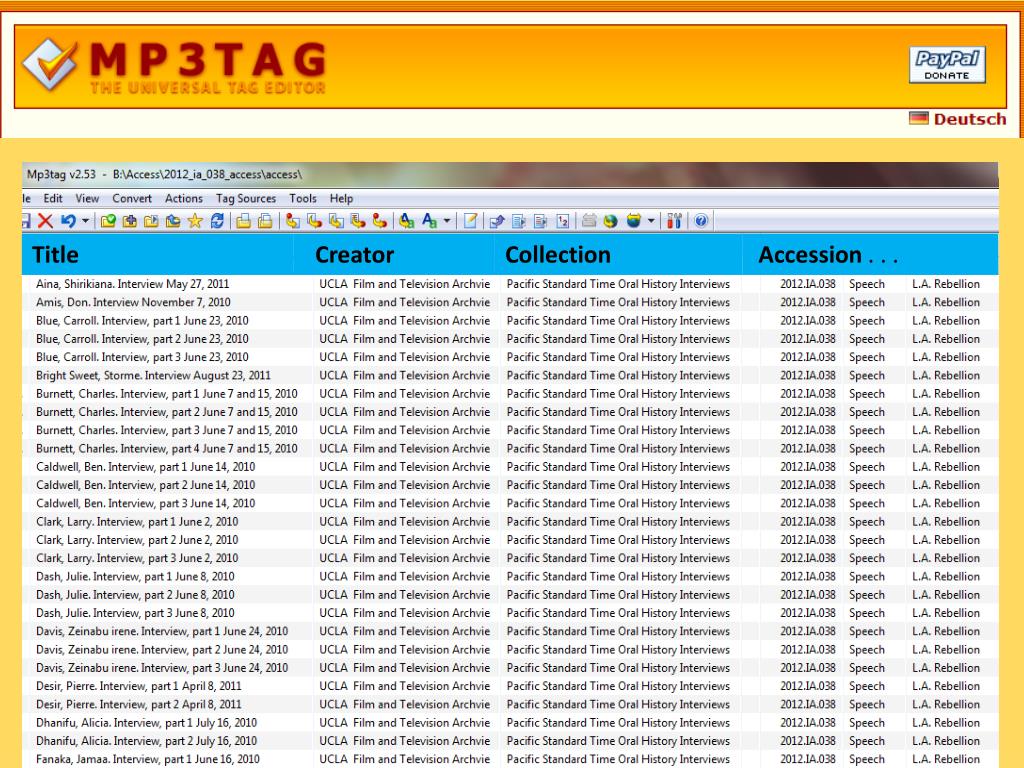Viewport: 1024px width, 768px height.
Task: Click the MP3TAG logo banner
Action: pos(174,67)
